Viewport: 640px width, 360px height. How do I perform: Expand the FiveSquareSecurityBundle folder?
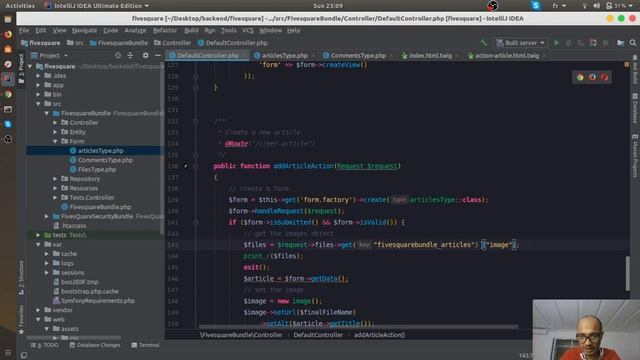coord(47,216)
